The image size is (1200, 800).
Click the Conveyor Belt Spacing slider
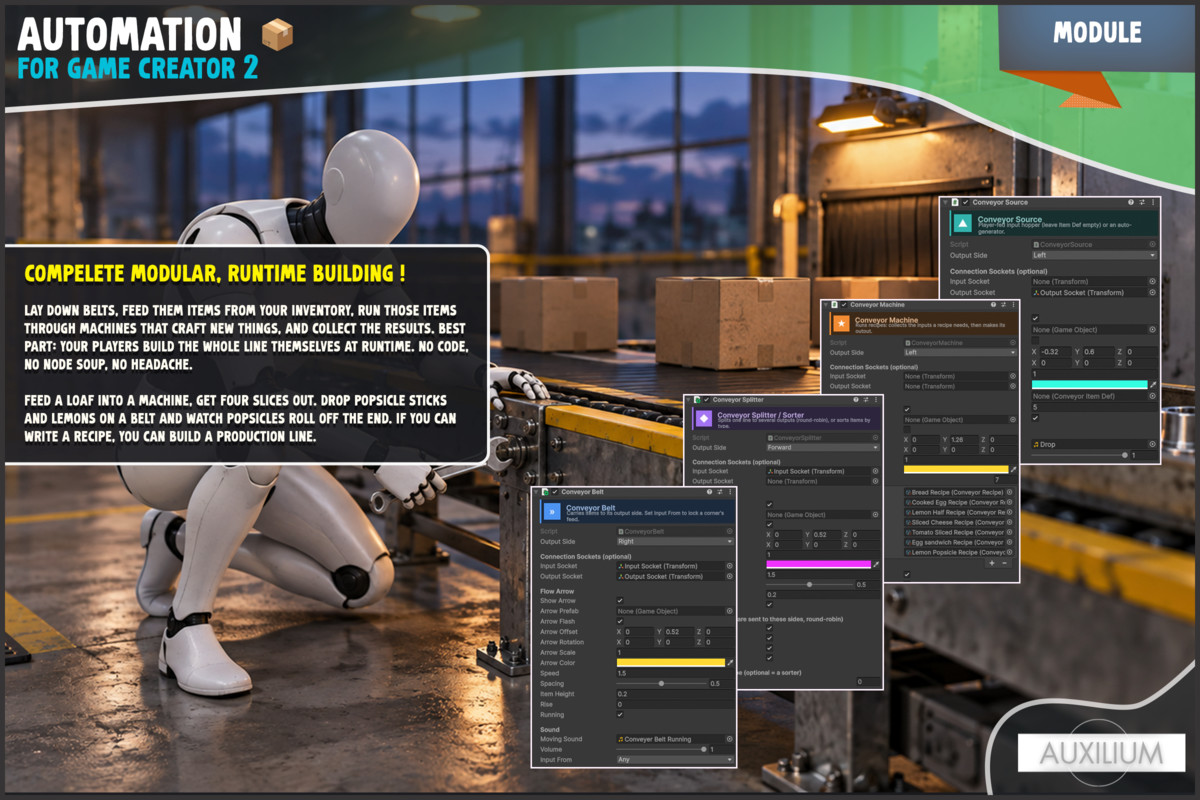tap(661, 684)
